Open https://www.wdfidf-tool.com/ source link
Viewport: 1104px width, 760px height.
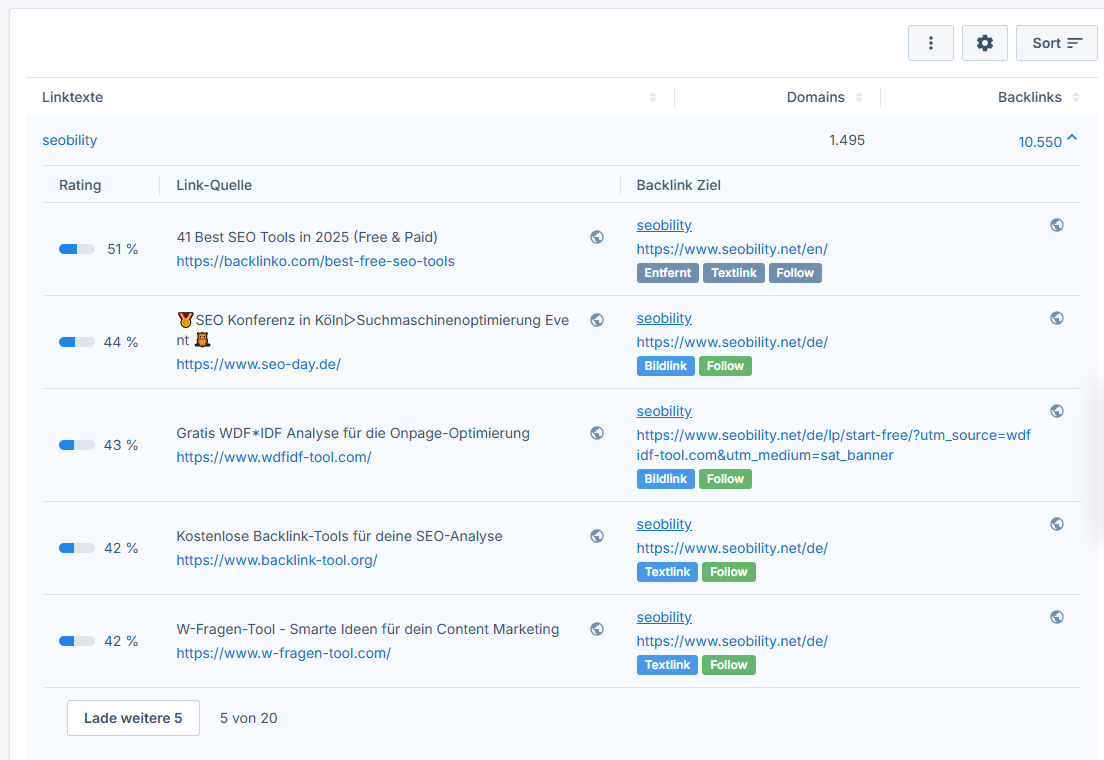[x=274, y=457]
